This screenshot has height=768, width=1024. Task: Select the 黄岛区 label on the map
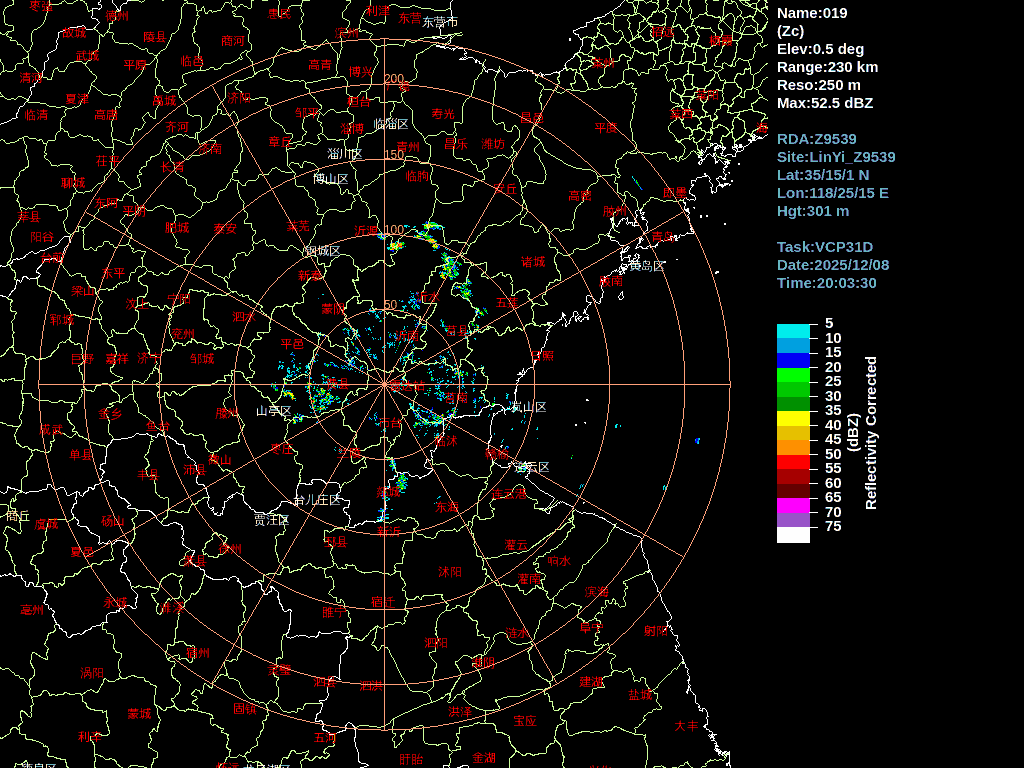click(646, 266)
